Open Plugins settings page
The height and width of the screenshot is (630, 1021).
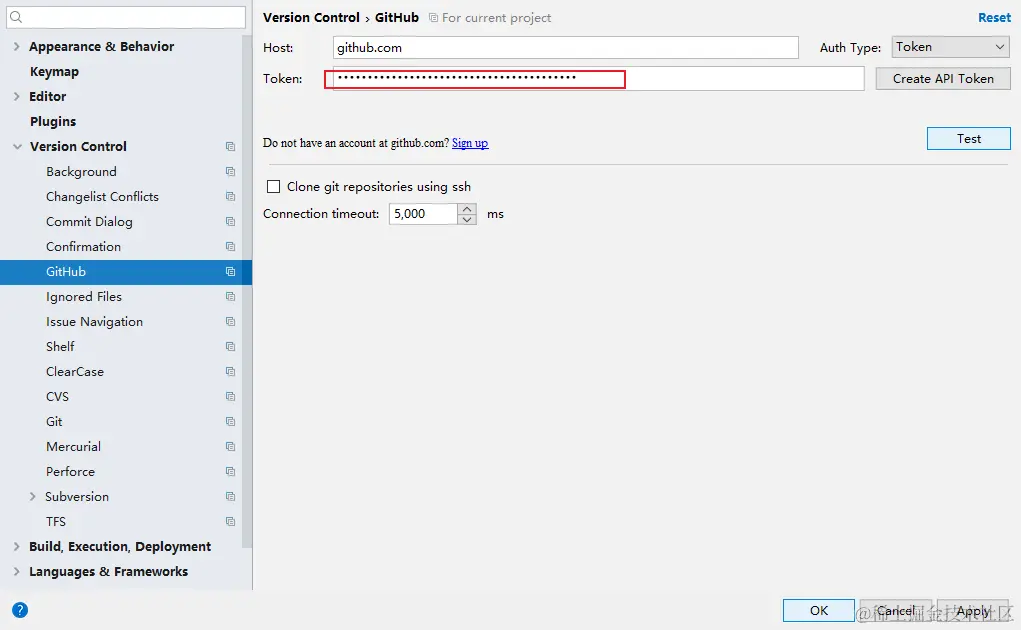[53, 122]
